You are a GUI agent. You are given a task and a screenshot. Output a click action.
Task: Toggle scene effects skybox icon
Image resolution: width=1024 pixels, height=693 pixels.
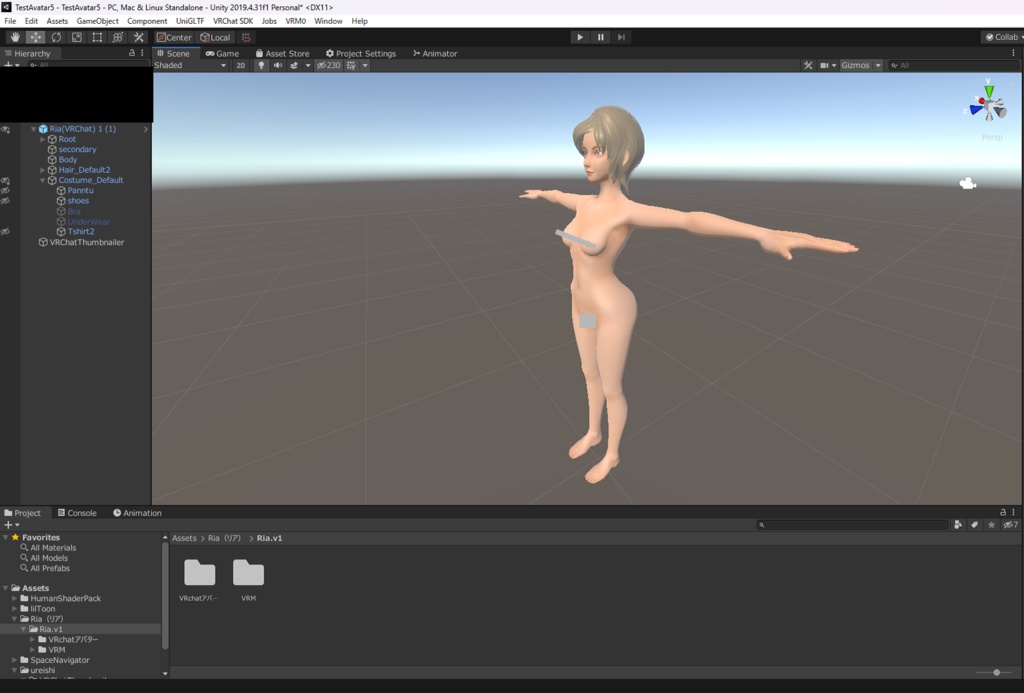tap(294, 65)
